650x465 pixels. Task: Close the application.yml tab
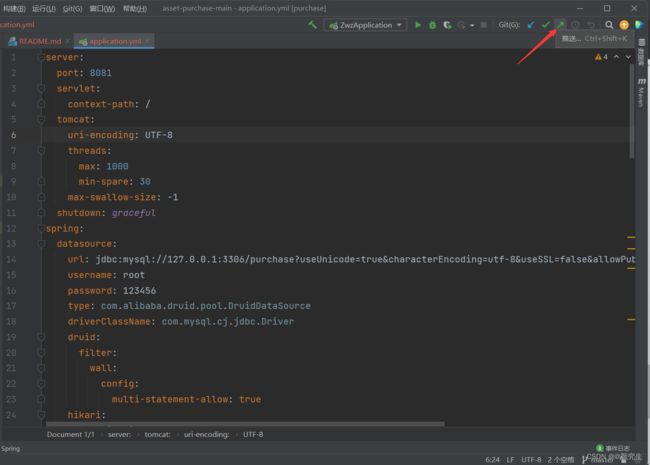[148, 41]
